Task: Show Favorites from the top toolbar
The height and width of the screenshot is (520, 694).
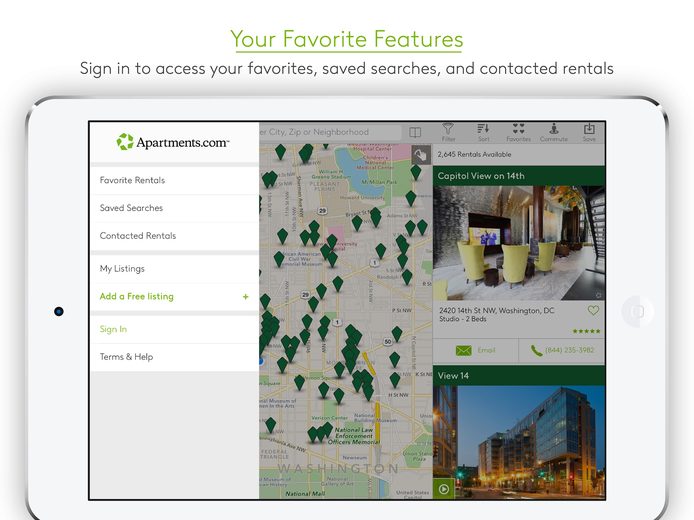Action: (518, 132)
